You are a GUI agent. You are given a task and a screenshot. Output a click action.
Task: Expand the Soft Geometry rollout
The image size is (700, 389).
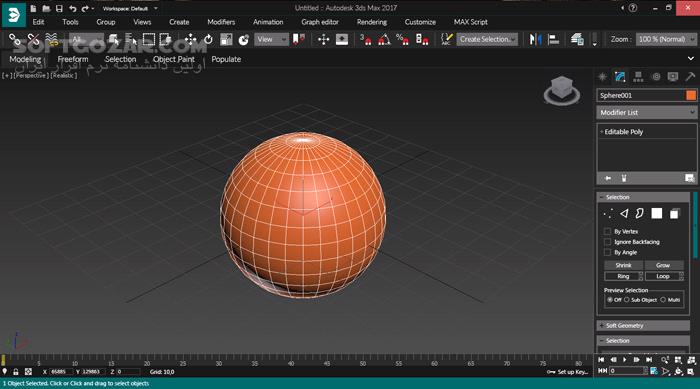[643, 326]
